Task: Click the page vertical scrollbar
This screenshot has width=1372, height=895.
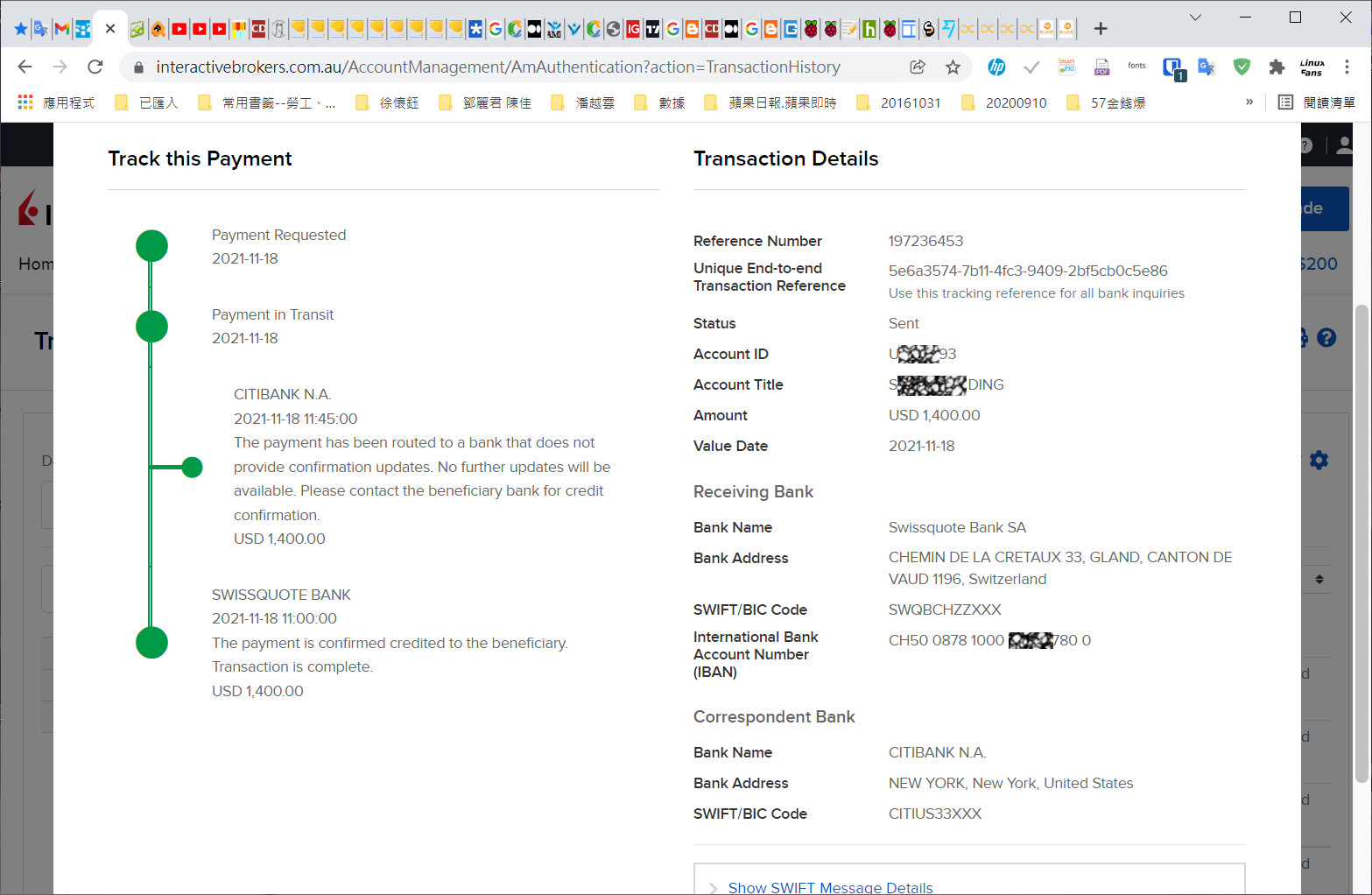Action: tap(1361, 543)
